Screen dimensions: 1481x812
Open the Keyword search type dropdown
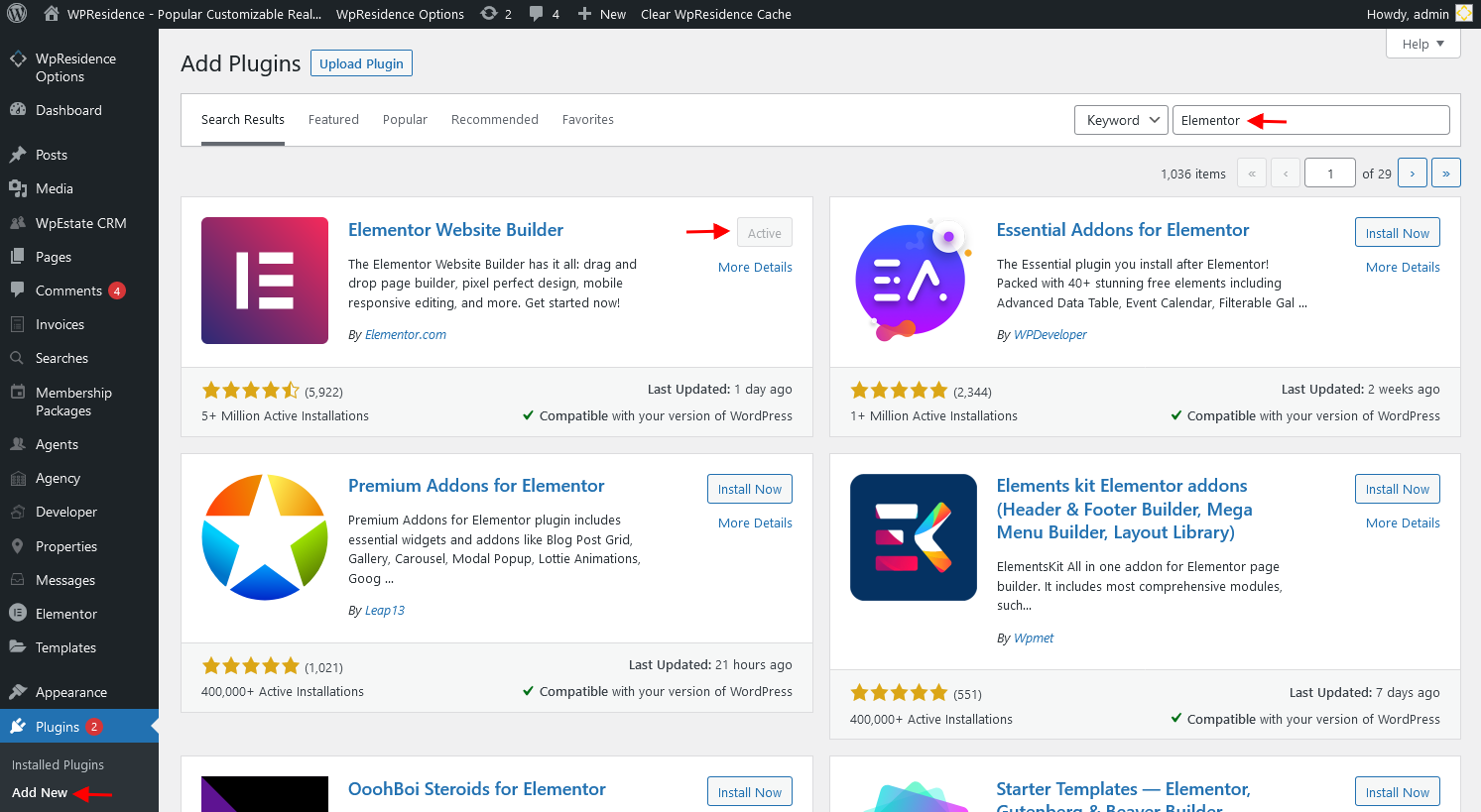coord(1121,120)
